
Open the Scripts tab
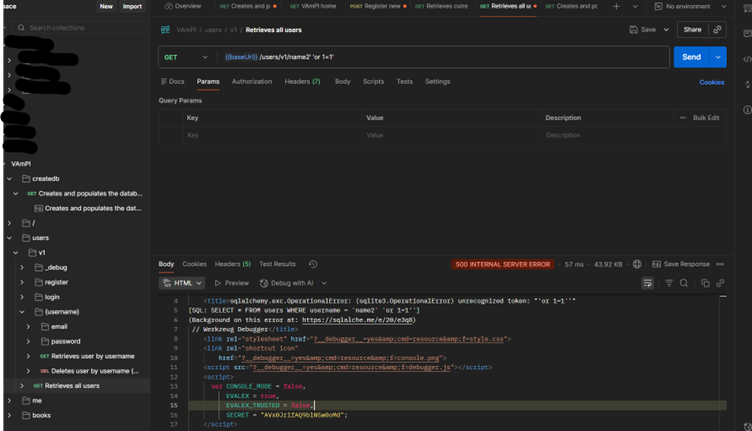(373, 82)
